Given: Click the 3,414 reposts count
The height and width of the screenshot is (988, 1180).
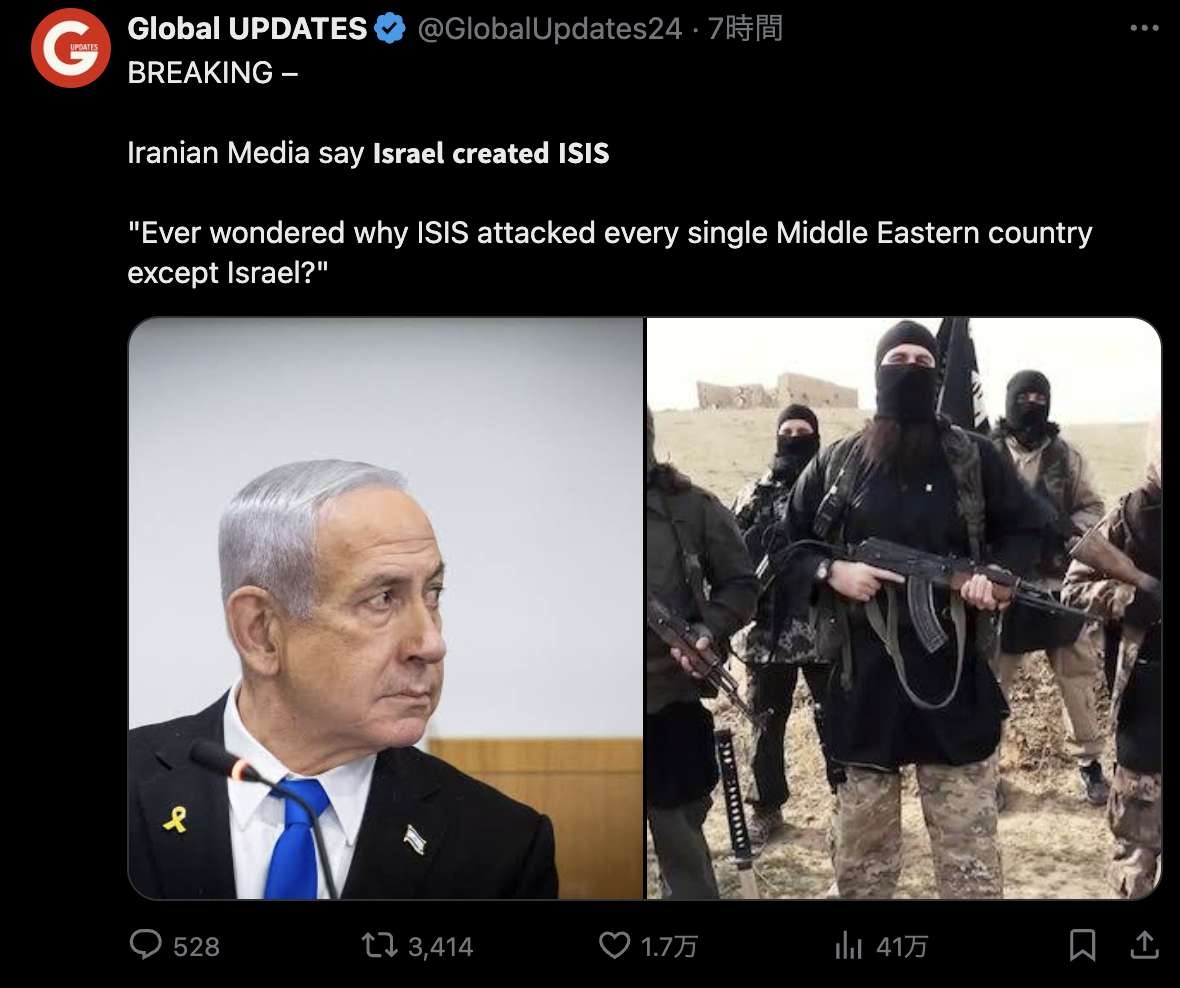Looking at the screenshot, I should pyautogui.click(x=440, y=947).
